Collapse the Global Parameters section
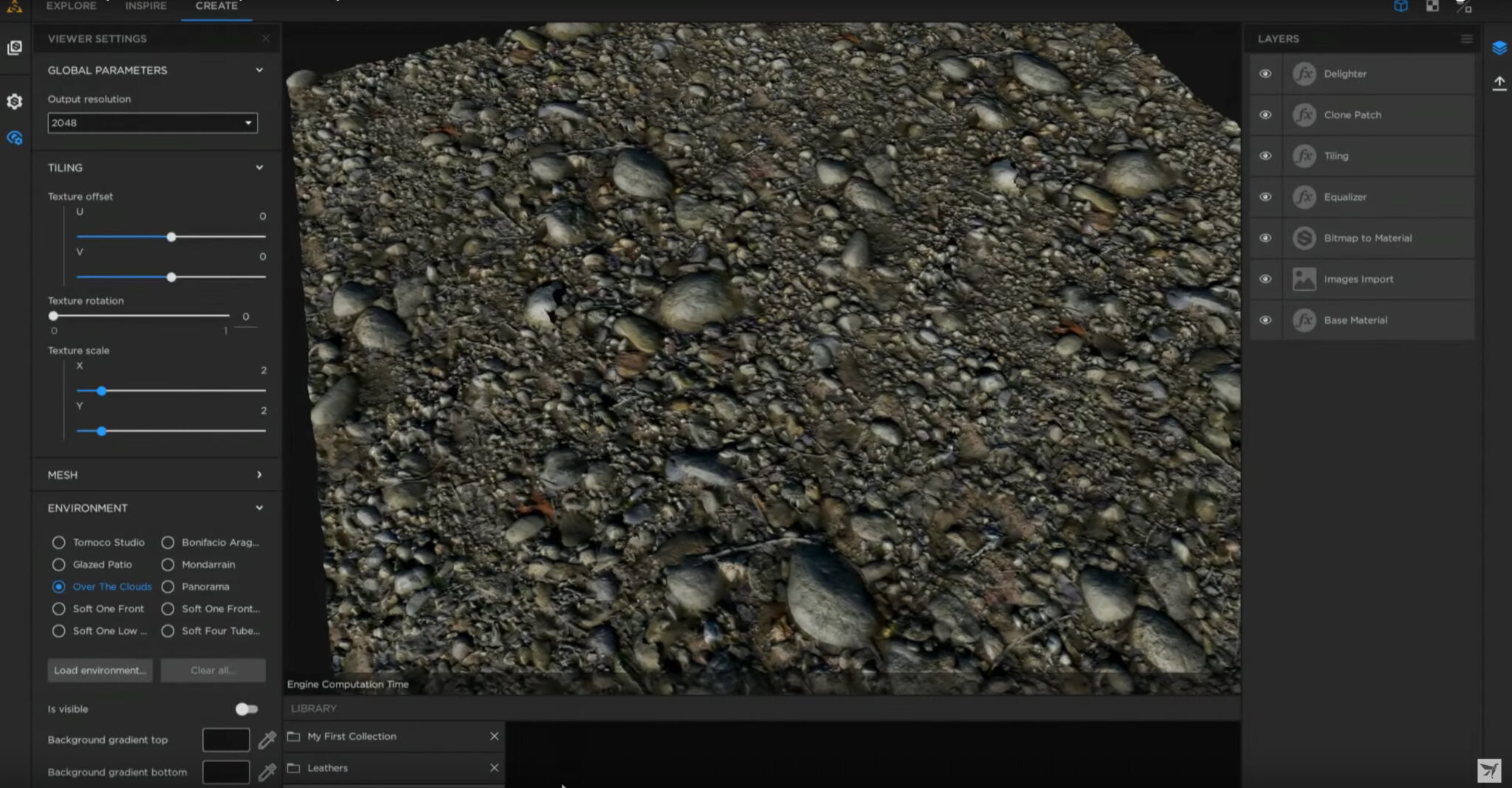The image size is (1512, 788). click(259, 70)
